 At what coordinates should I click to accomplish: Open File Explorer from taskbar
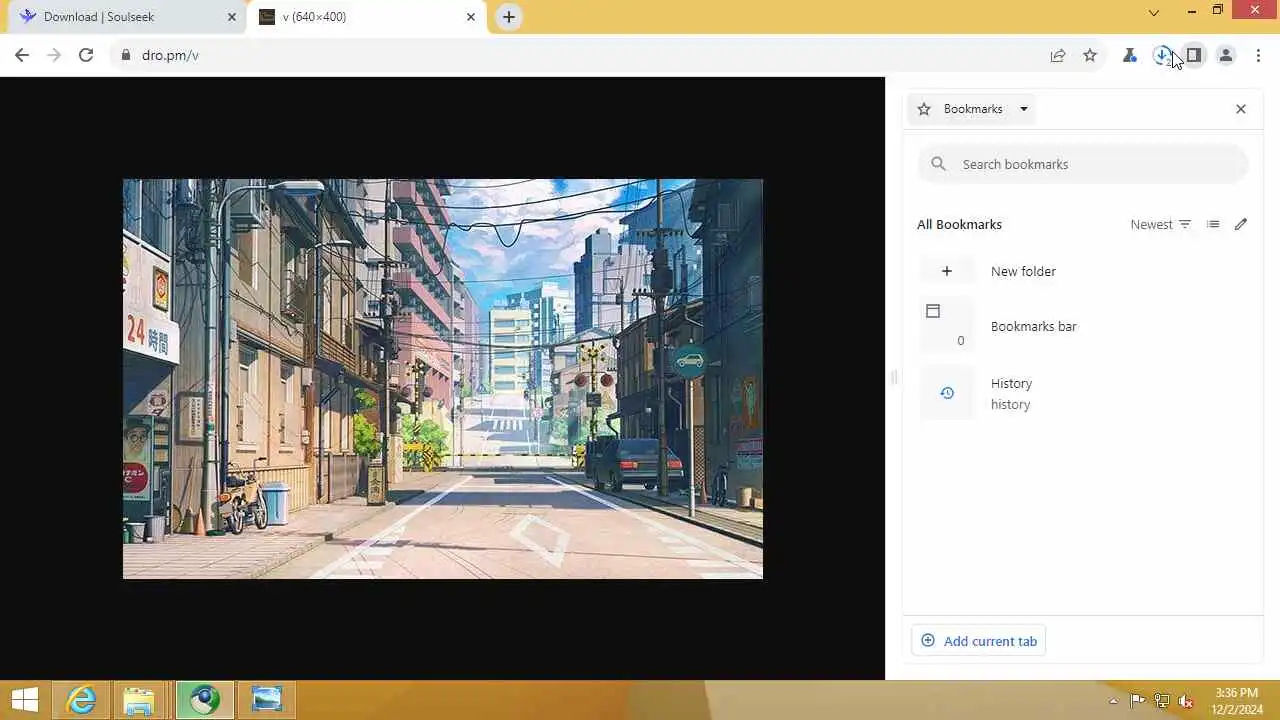[140, 699]
